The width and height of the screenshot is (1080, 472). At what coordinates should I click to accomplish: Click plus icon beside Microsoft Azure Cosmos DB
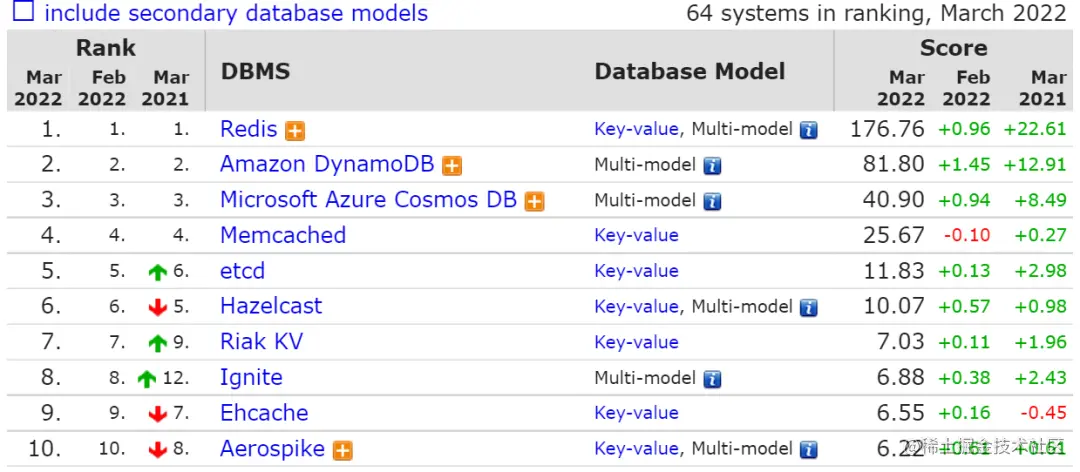(x=535, y=201)
